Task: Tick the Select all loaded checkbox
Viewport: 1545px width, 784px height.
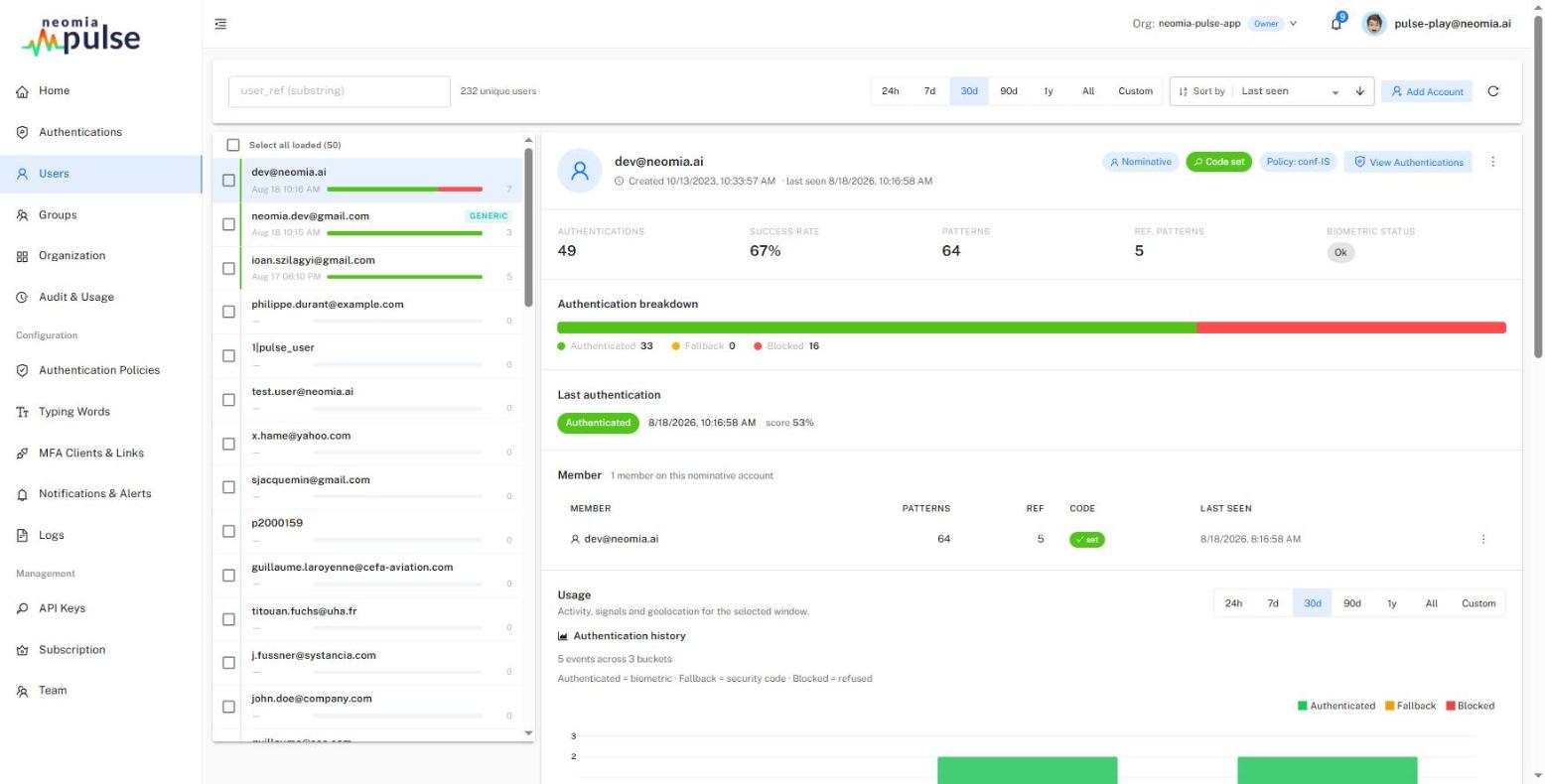Action: pyautogui.click(x=233, y=145)
